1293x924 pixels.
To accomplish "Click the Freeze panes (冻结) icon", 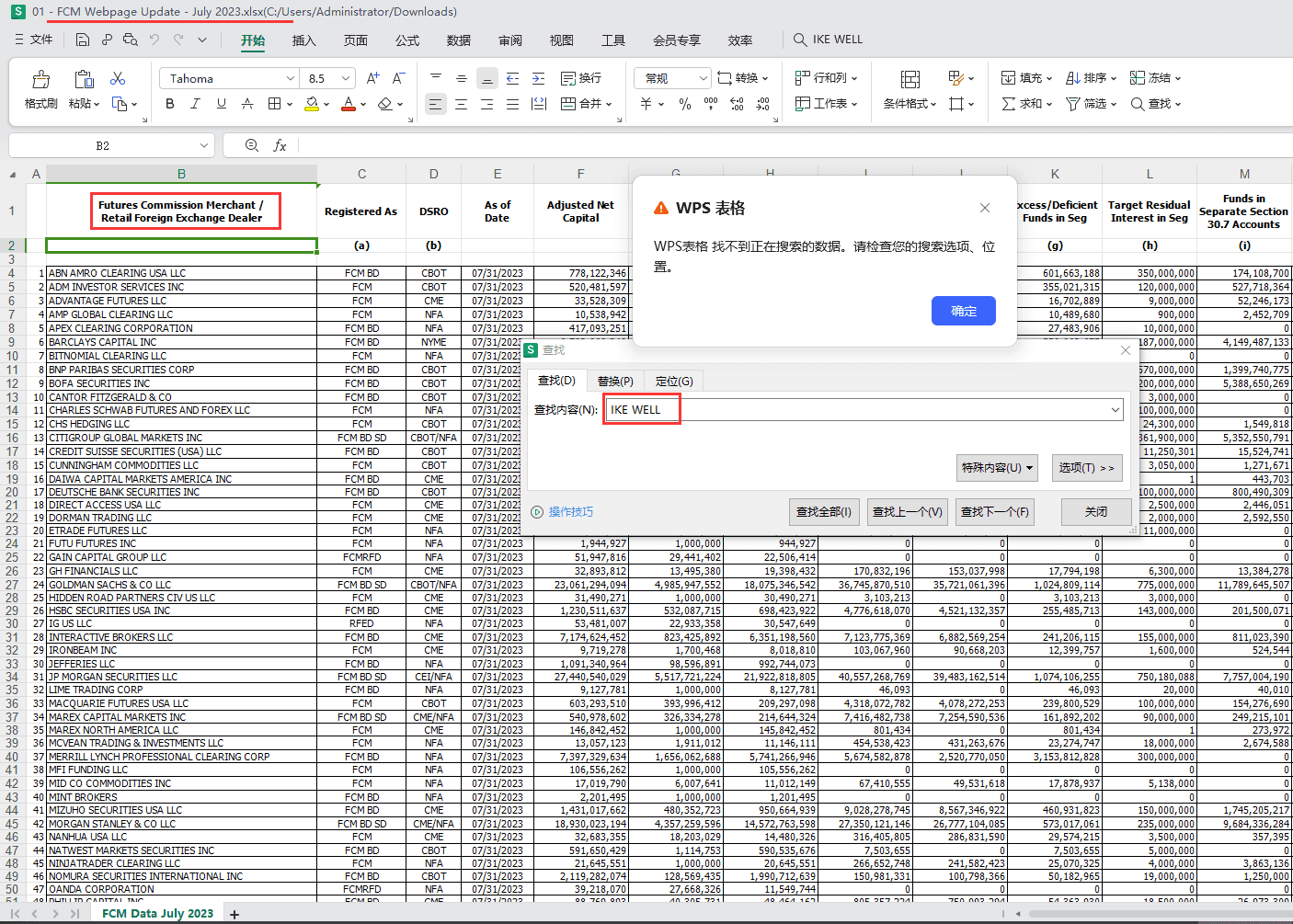I will 1138,78.
